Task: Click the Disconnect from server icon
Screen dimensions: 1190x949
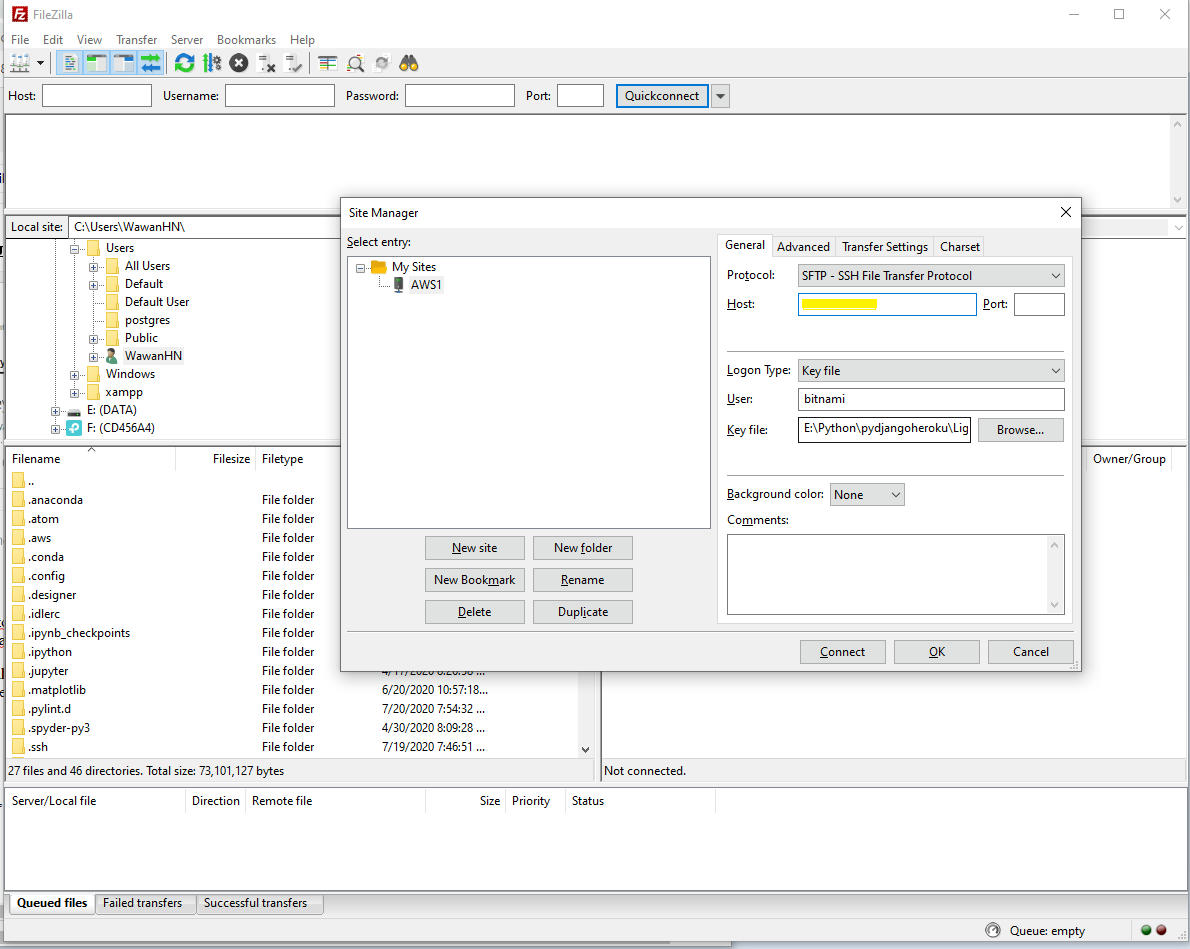Action: tap(266, 63)
